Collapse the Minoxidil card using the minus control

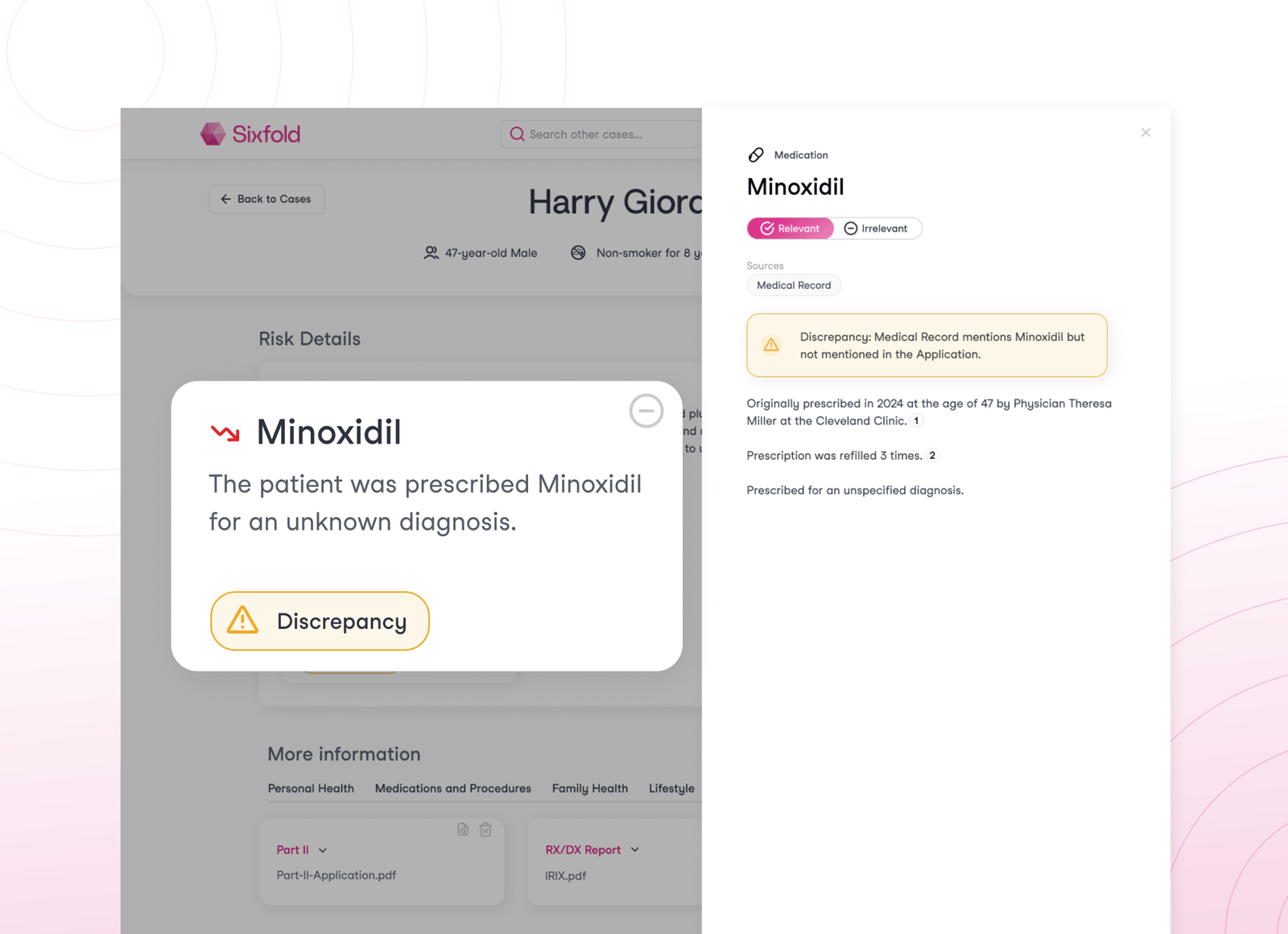(646, 411)
